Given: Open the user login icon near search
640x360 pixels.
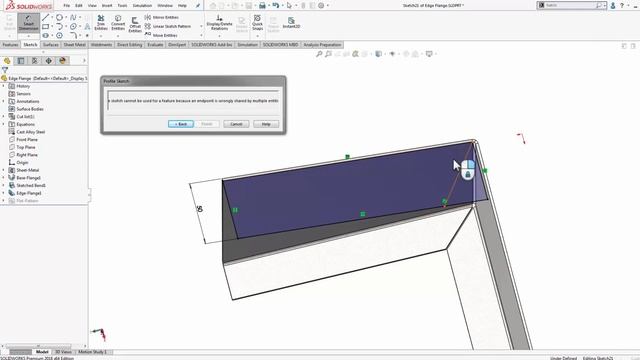Looking at the screenshot, I should (613, 6).
